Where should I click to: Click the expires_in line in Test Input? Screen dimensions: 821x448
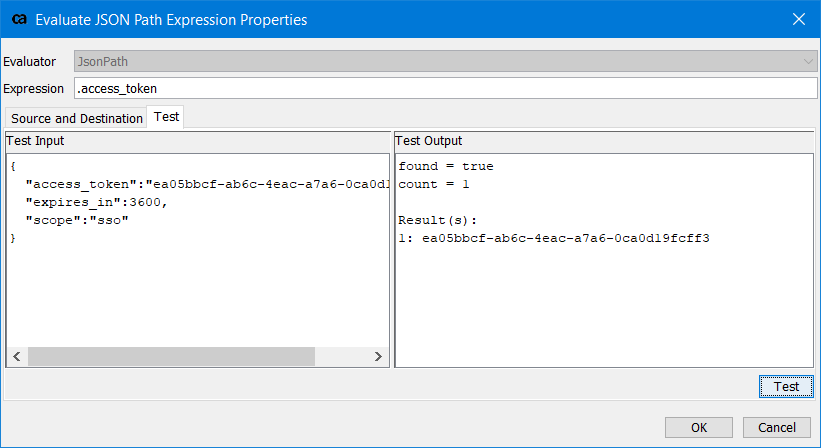[x=96, y=202]
